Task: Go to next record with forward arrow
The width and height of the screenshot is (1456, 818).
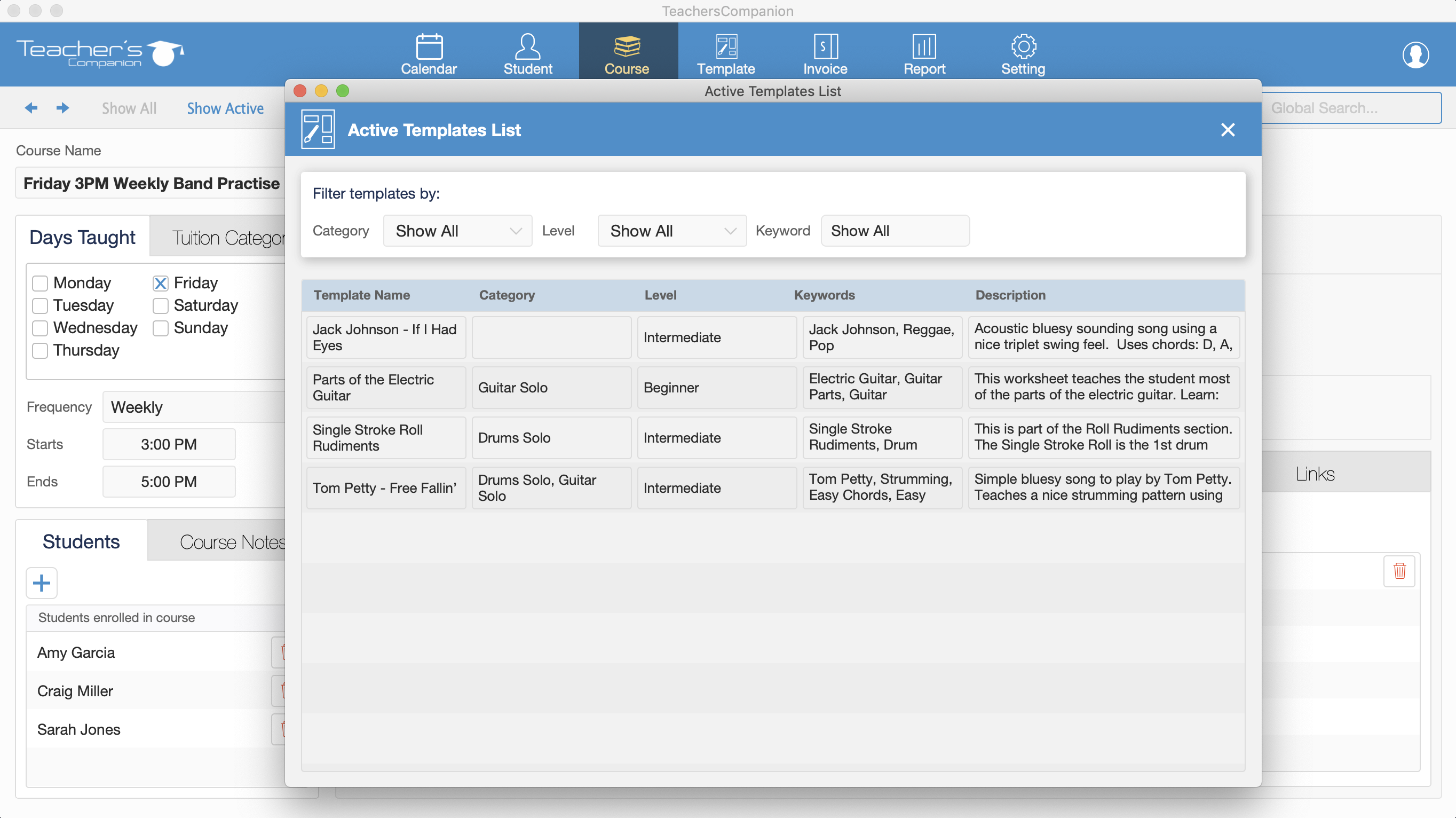Action: [63, 107]
